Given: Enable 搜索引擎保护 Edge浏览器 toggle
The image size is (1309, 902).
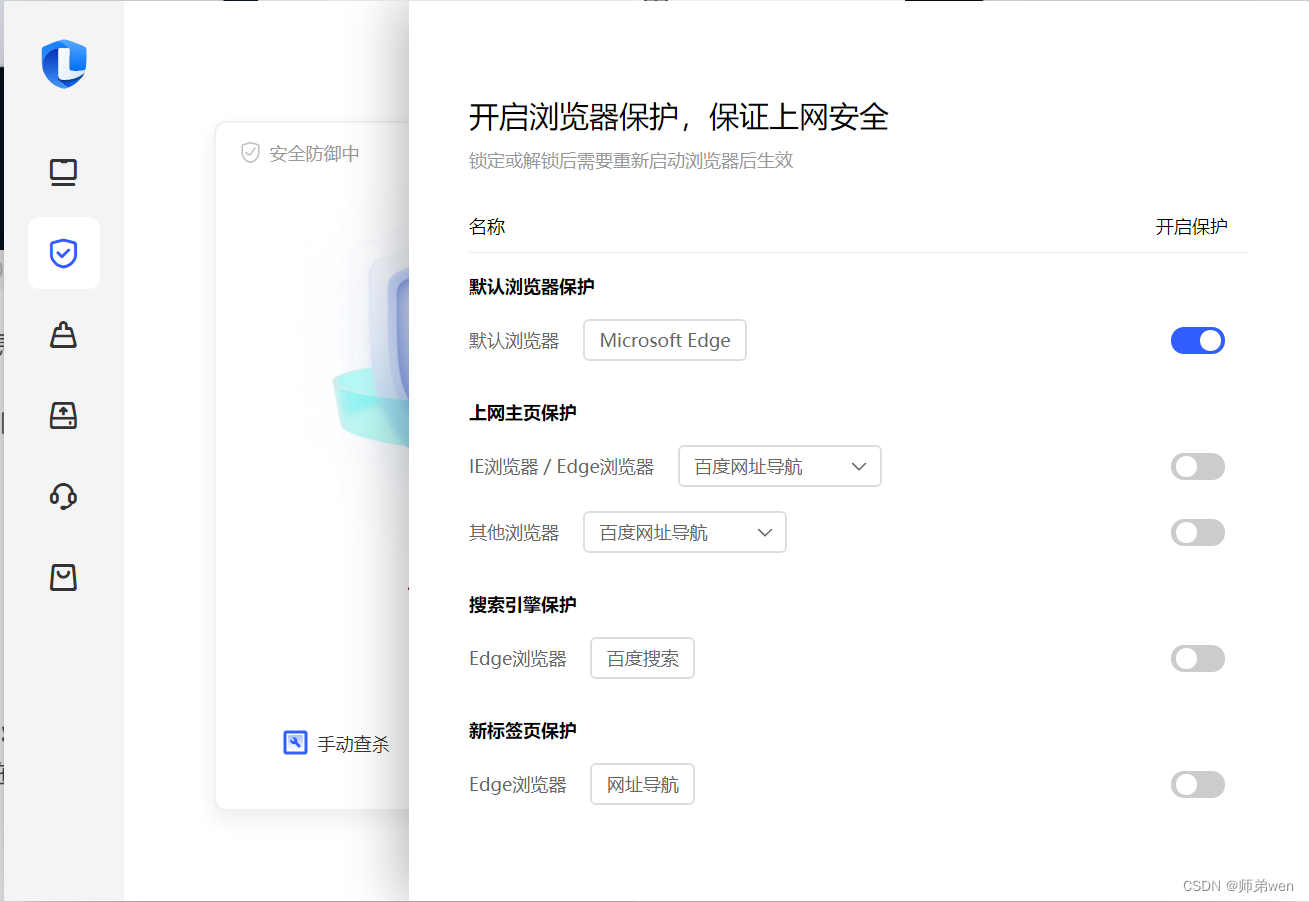Looking at the screenshot, I should point(1198,659).
